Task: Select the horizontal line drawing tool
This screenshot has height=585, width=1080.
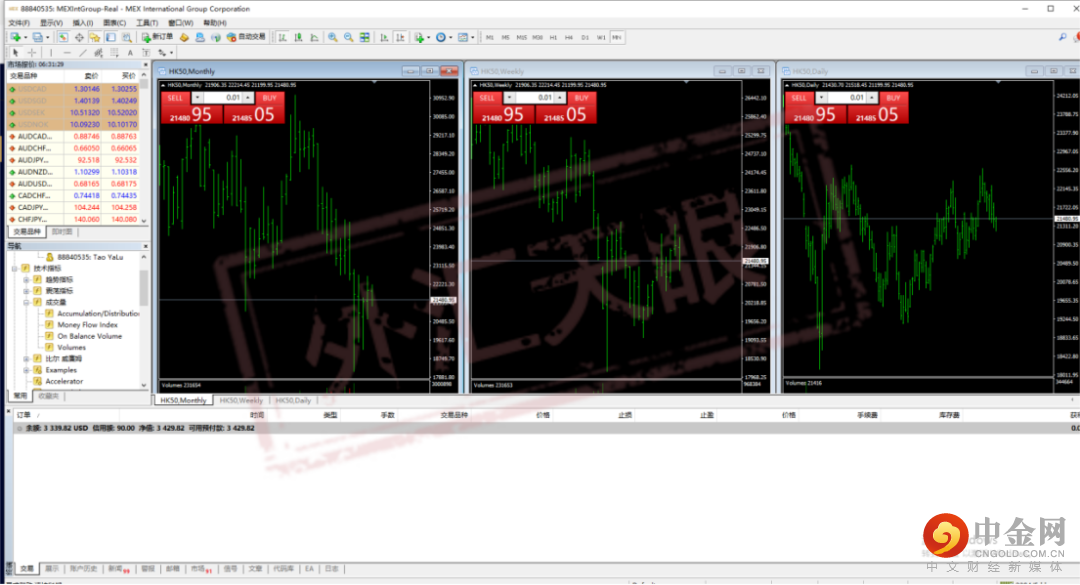Action: point(67,52)
